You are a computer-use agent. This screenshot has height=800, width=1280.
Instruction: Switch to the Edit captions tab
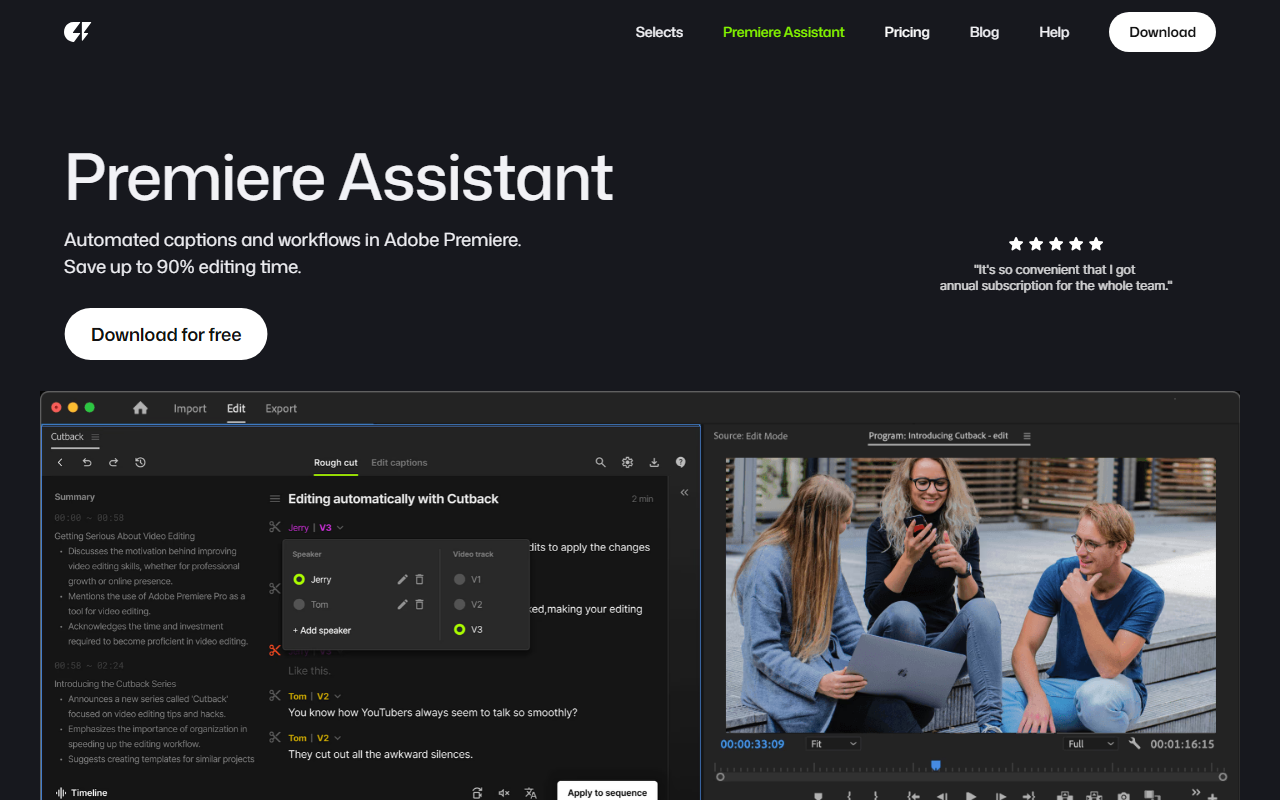(x=399, y=463)
